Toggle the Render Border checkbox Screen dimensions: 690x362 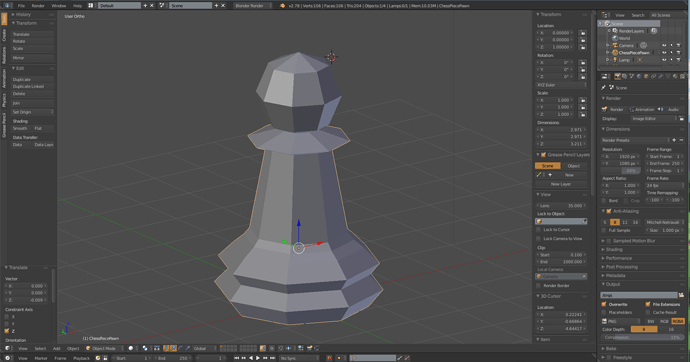click(538, 285)
